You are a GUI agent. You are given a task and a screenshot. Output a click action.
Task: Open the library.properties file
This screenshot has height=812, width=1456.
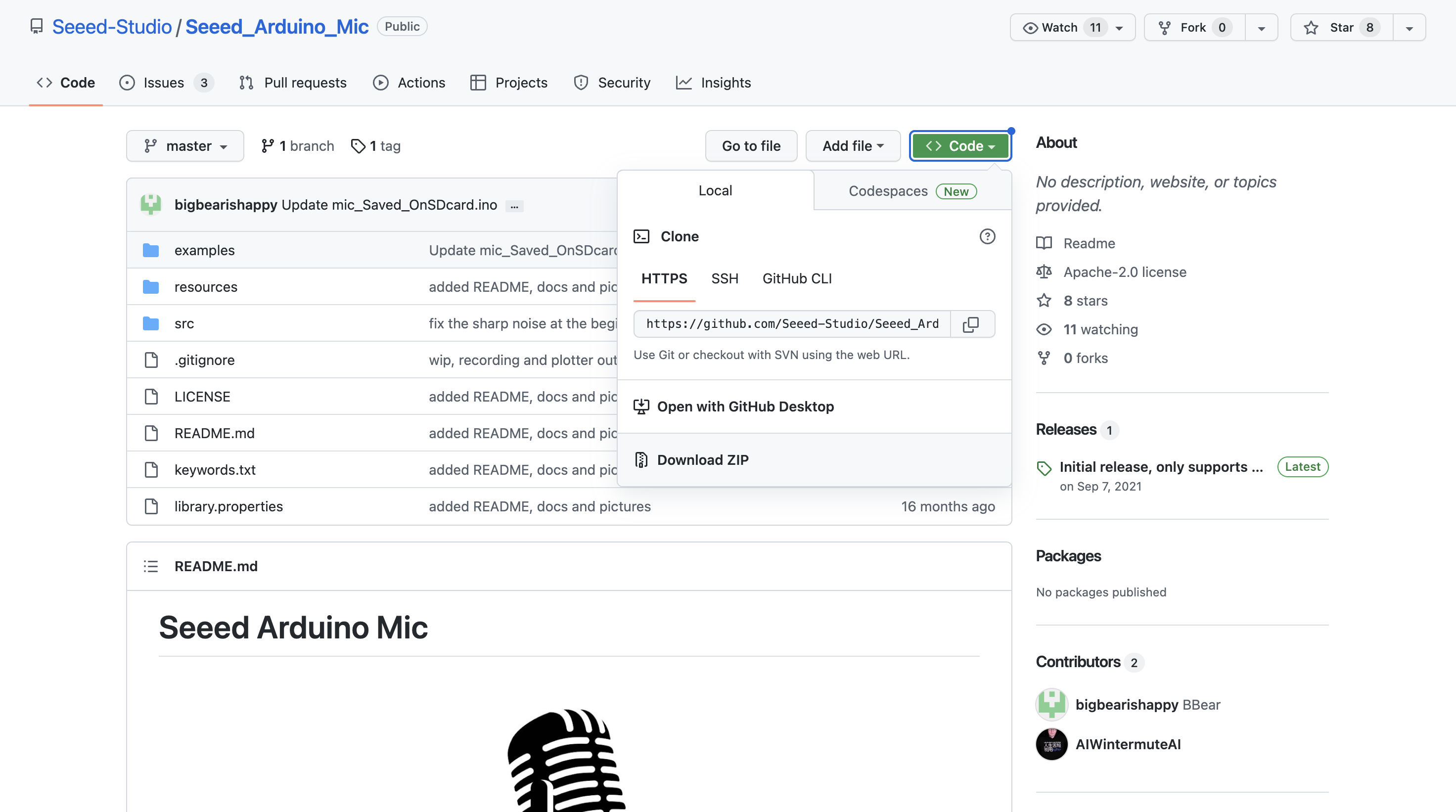click(x=228, y=506)
